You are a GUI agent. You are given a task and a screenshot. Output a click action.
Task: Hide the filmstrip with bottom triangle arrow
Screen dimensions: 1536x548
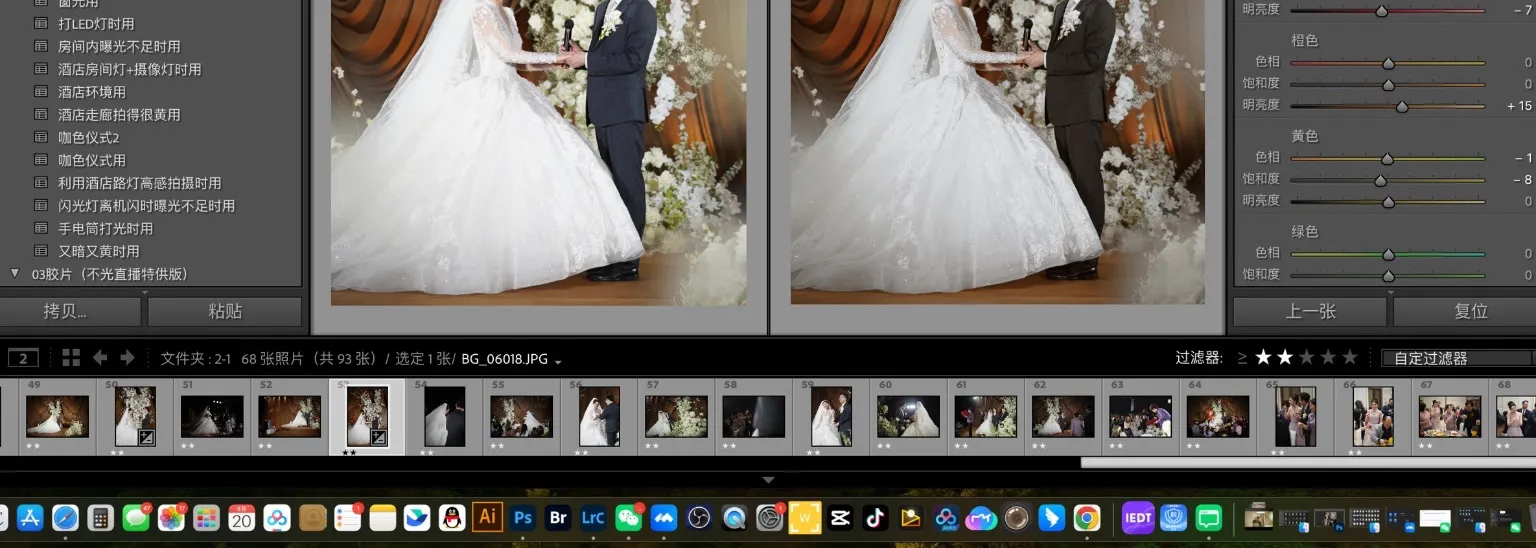(768, 480)
